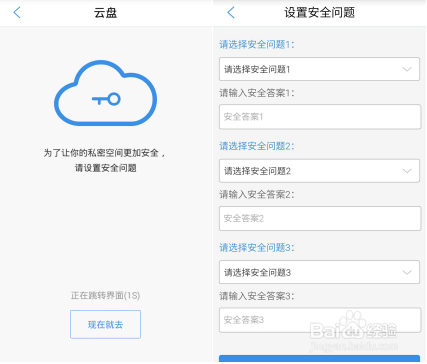Open the 请选择安全问题3 dropdown
Image resolution: width=427 pixels, height=364 pixels.
pyautogui.click(x=319, y=272)
